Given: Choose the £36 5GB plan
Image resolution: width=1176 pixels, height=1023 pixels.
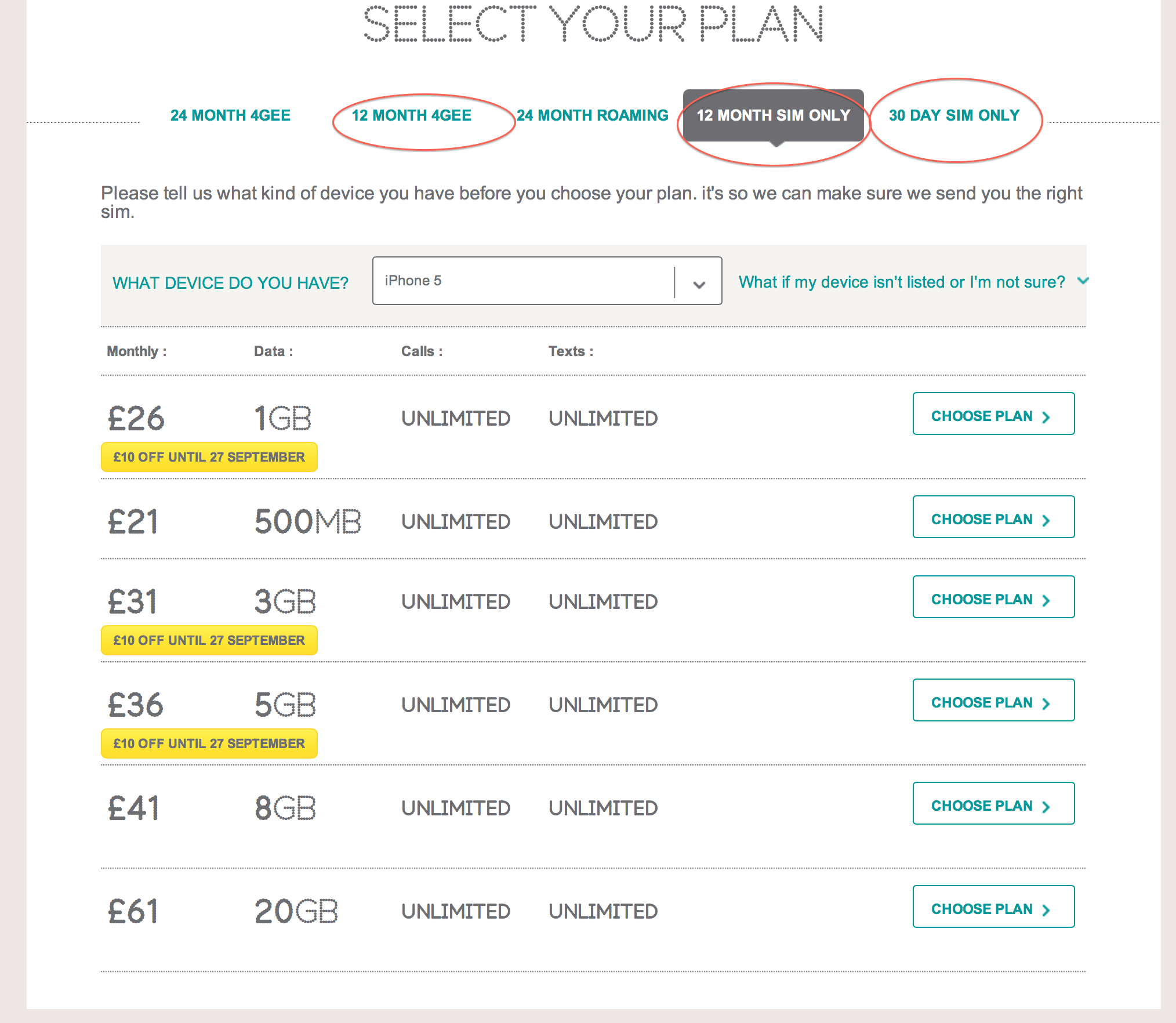Looking at the screenshot, I should pyautogui.click(x=993, y=700).
